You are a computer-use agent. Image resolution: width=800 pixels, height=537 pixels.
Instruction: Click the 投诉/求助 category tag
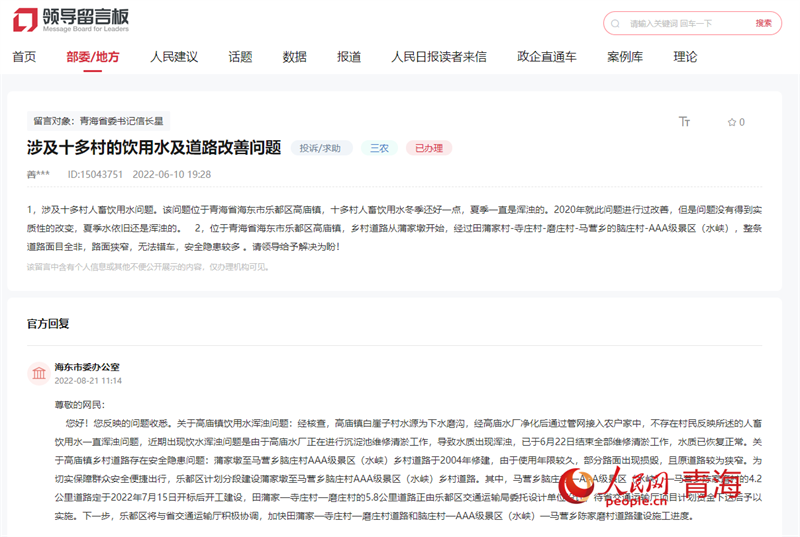tap(321, 148)
